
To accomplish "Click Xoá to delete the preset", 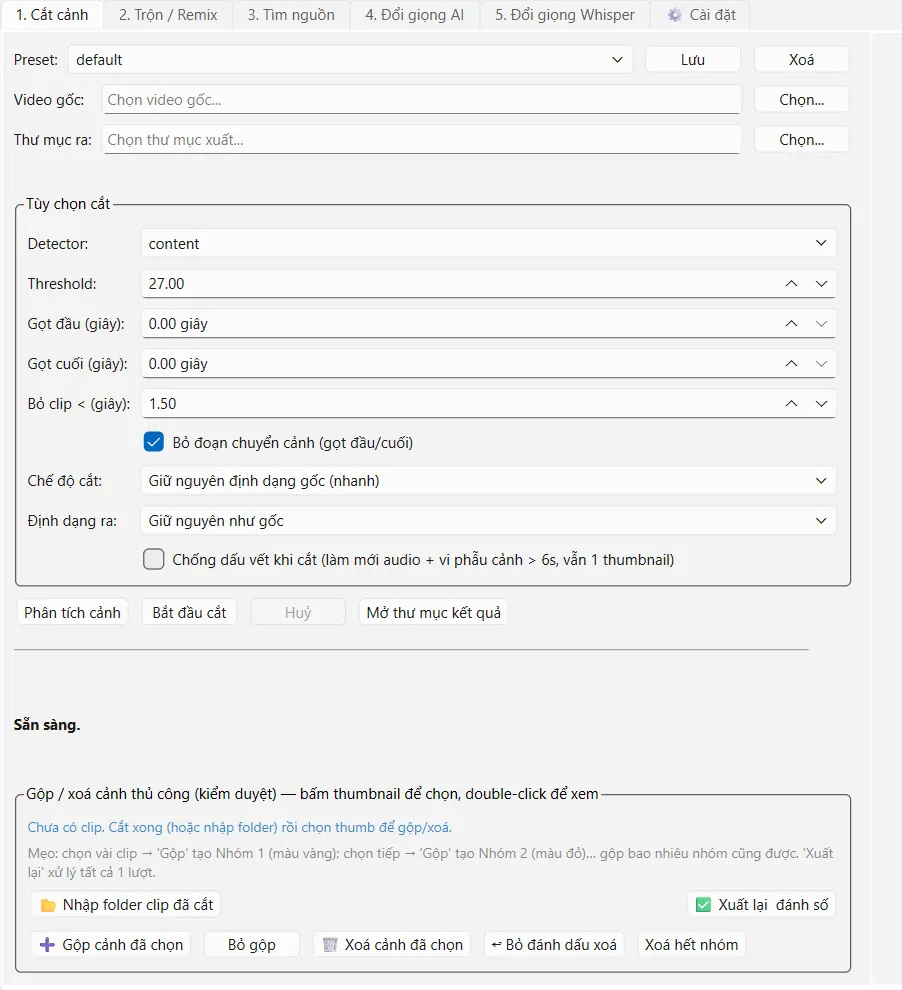I will [801, 60].
